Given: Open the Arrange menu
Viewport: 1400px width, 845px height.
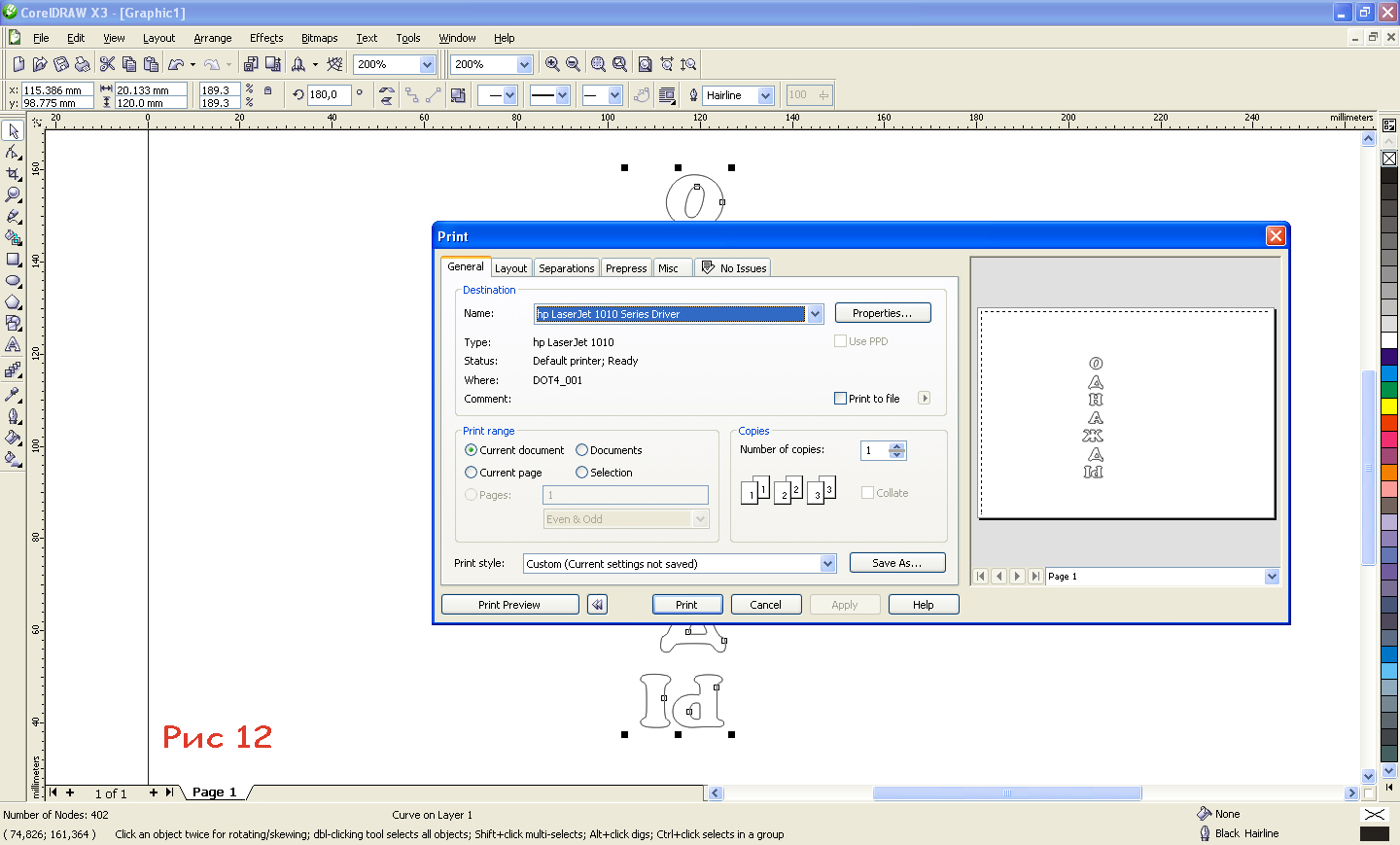Looking at the screenshot, I should (213, 38).
